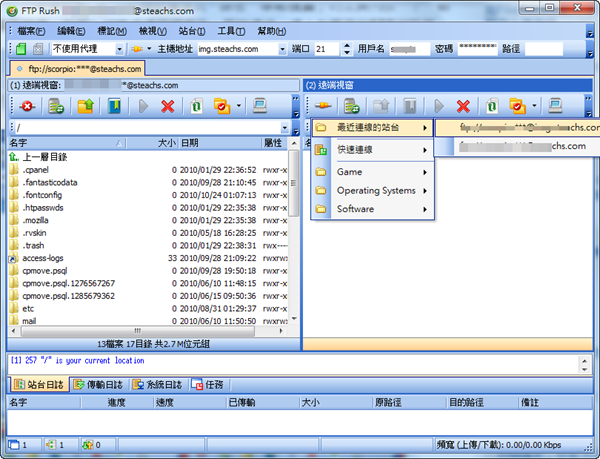Click the play arrow icon in right pane
This screenshot has height=459, width=600.
pos(439,106)
